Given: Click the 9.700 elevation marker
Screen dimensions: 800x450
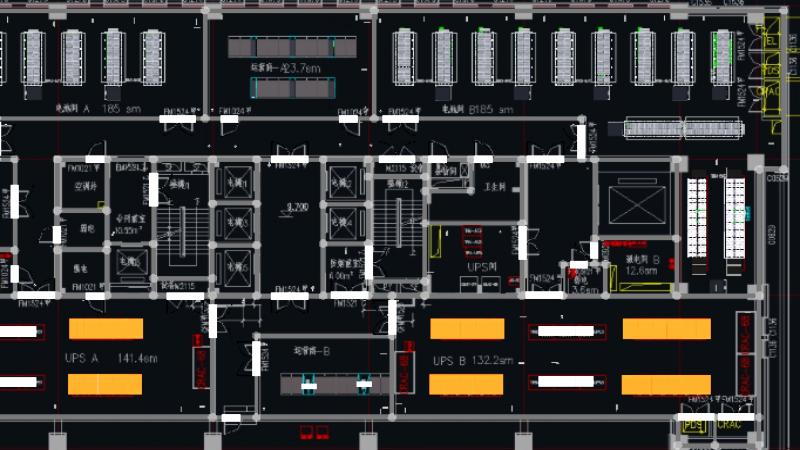Looking at the screenshot, I should pyautogui.click(x=296, y=207).
